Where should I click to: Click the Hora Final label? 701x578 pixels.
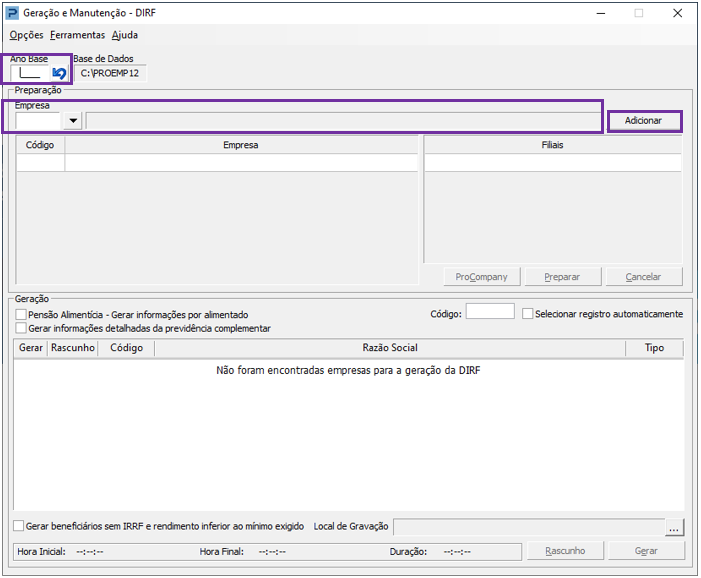coord(222,552)
